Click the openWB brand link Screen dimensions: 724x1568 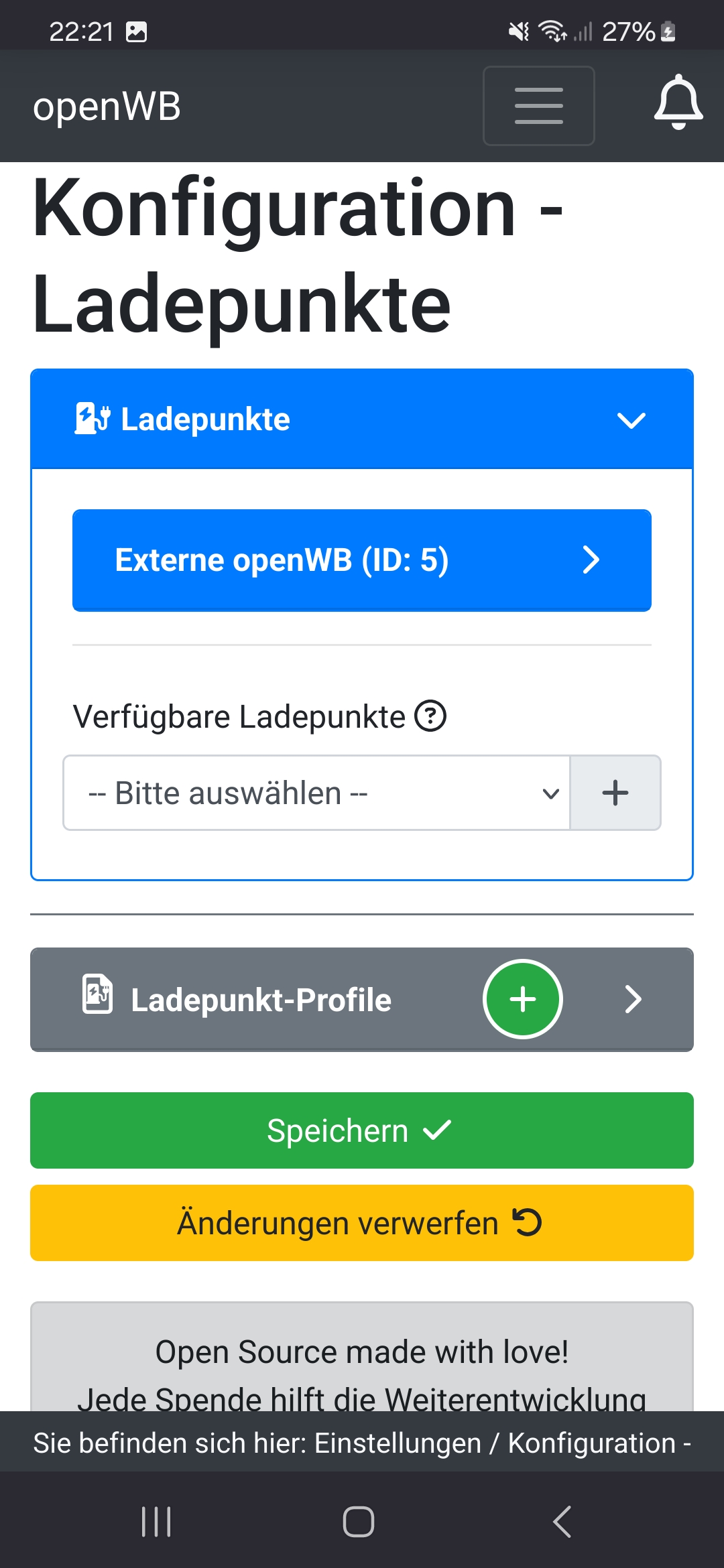tap(107, 107)
